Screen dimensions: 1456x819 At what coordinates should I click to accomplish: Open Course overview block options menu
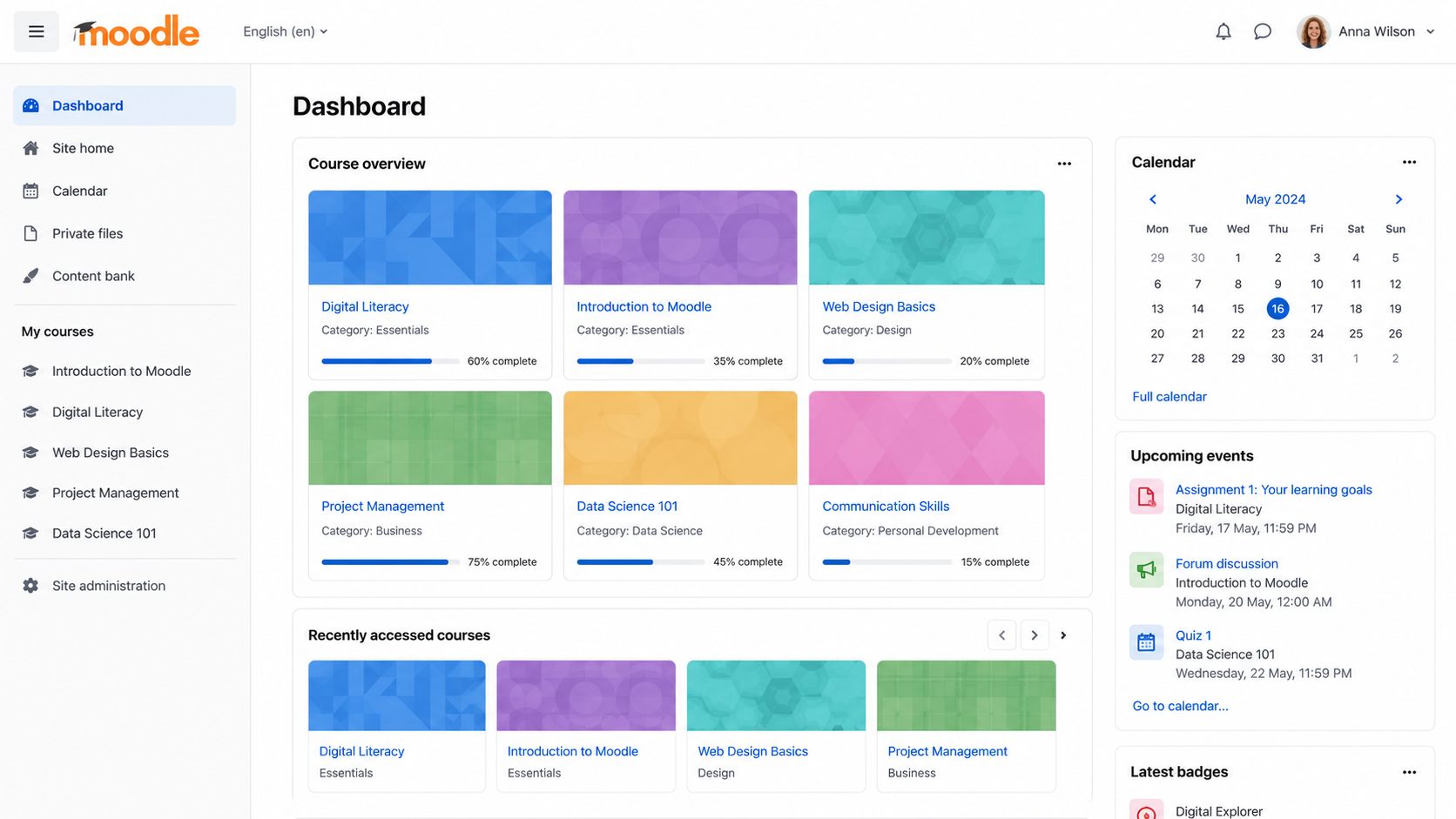point(1064,164)
